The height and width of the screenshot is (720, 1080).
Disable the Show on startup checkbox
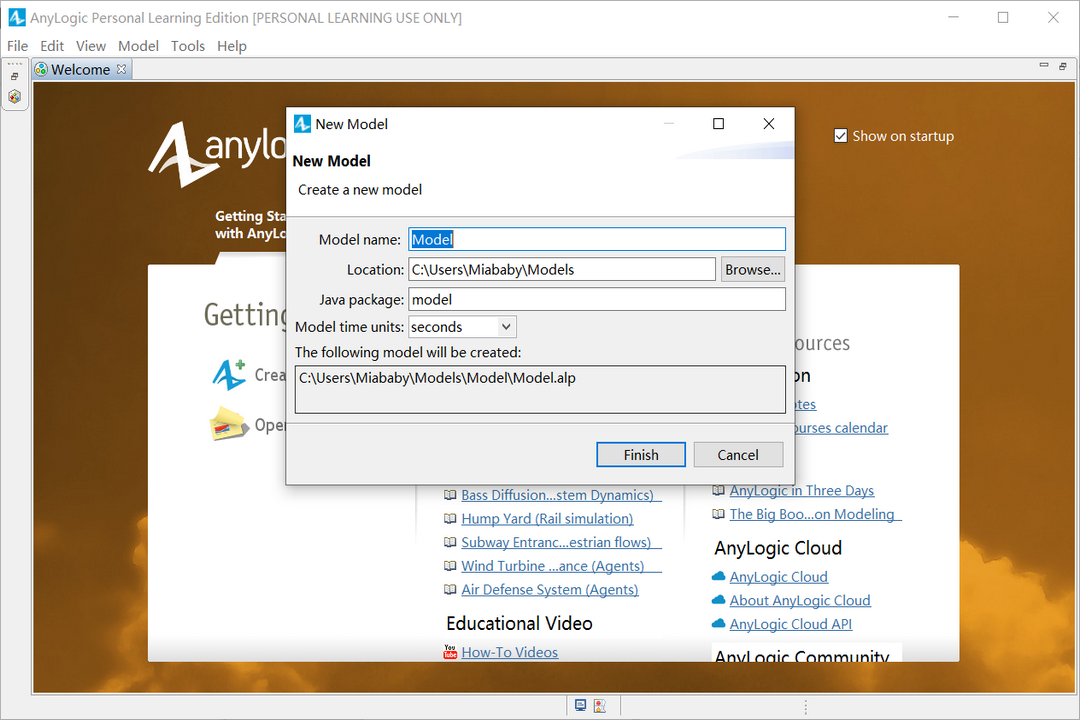click(x=841, y=136)
